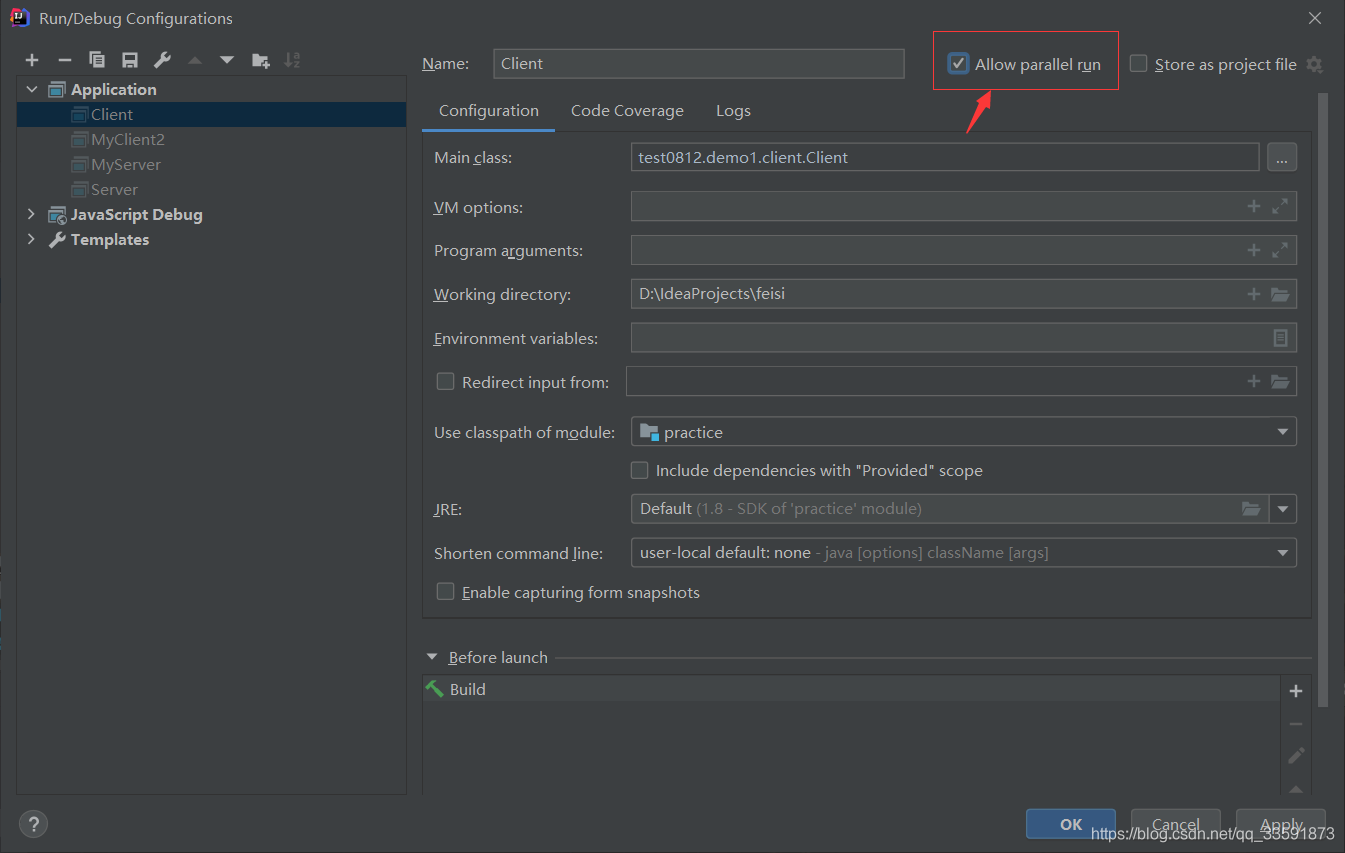Open gear icon next to Store as project file
Viewport: 1345px width, 853px height.
coord(1315,64)
